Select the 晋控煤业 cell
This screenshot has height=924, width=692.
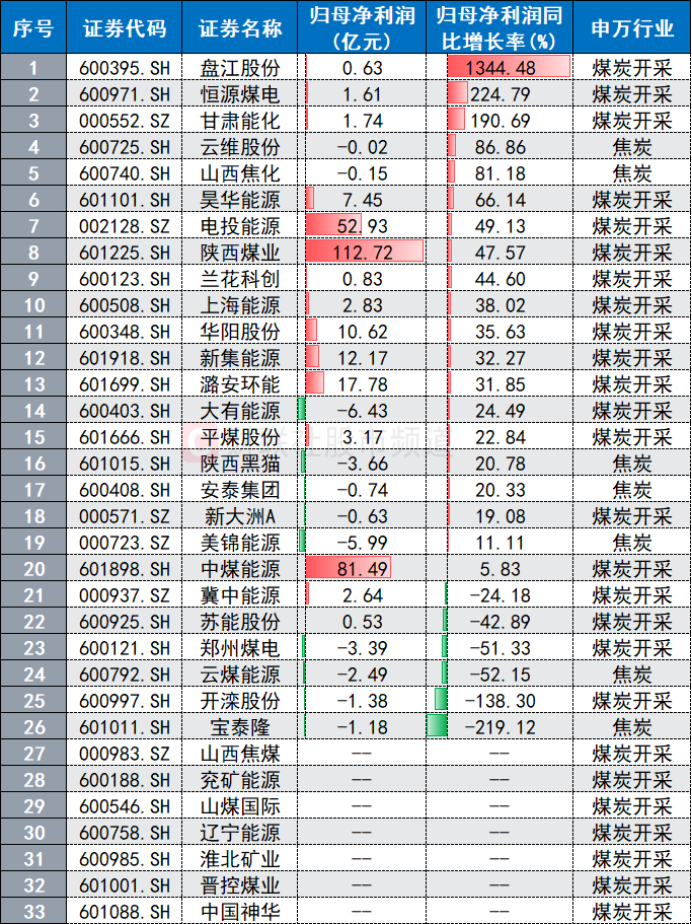pyautogui.click(x=239, y=886)
